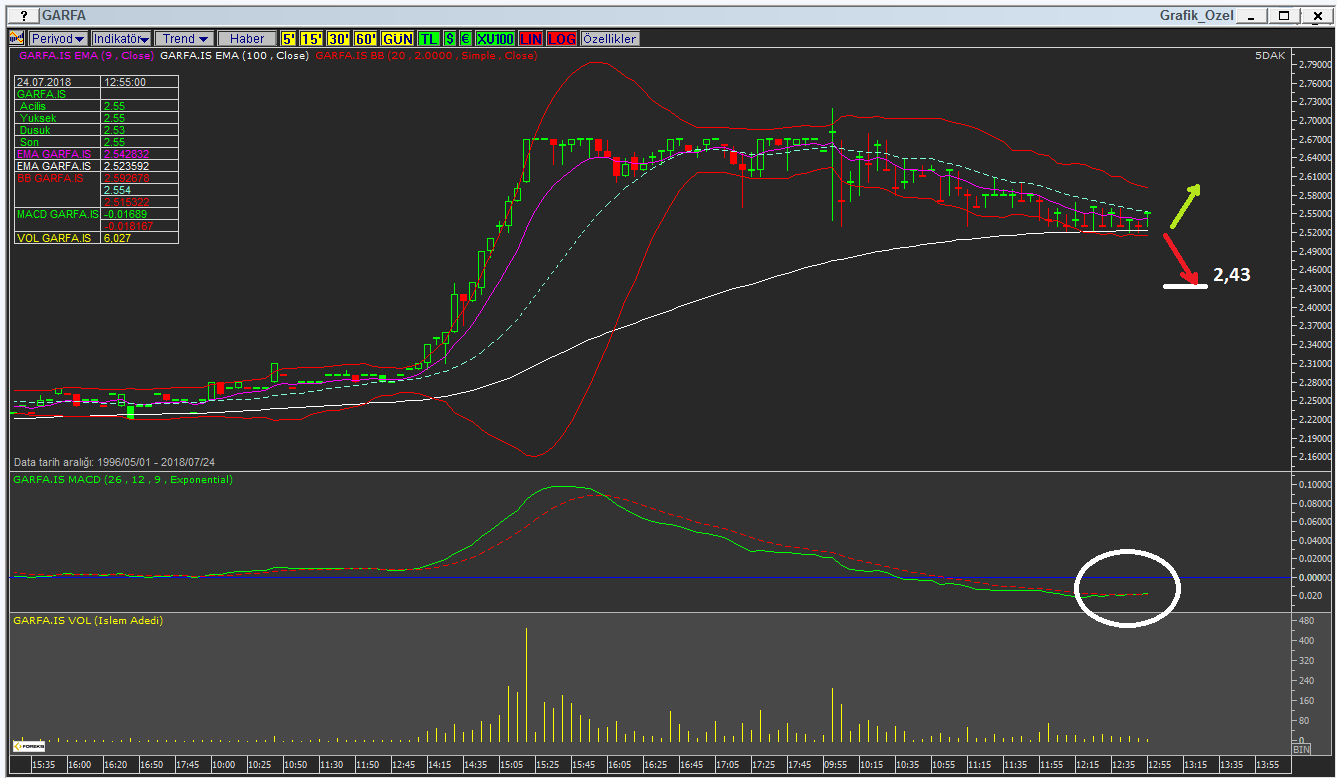Compare the chart relative to XU100
This screenshot has width=1337, height=778.
[x=496, y=38]
